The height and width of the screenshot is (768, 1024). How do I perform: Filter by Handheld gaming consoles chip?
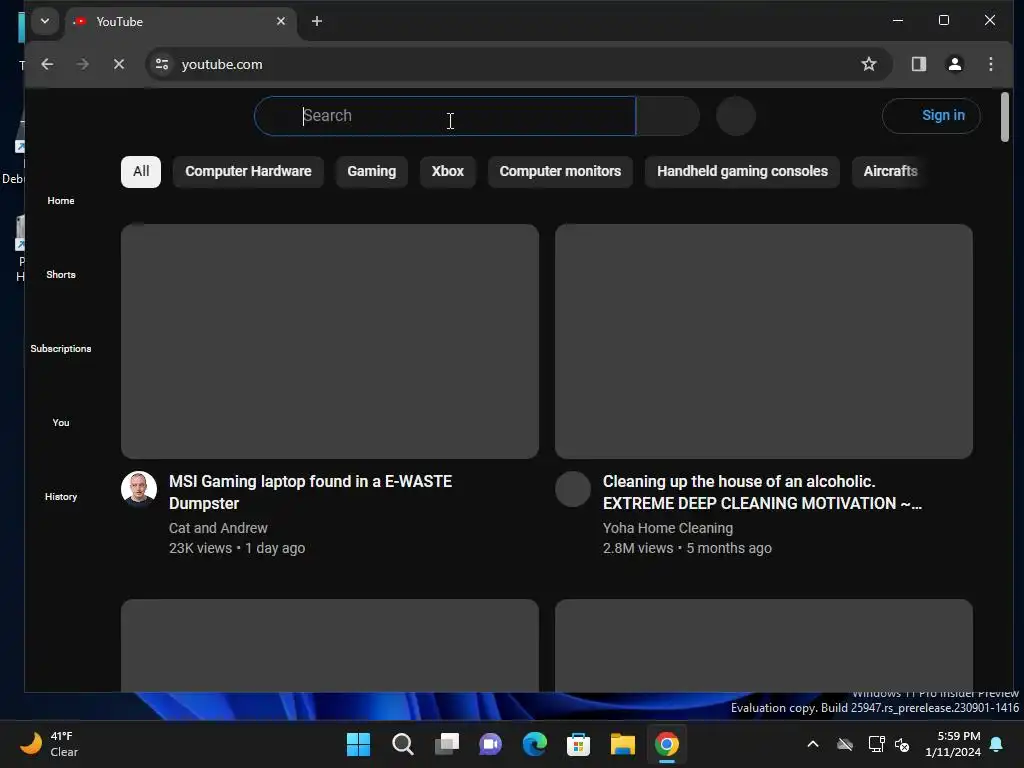coord(743,172)
